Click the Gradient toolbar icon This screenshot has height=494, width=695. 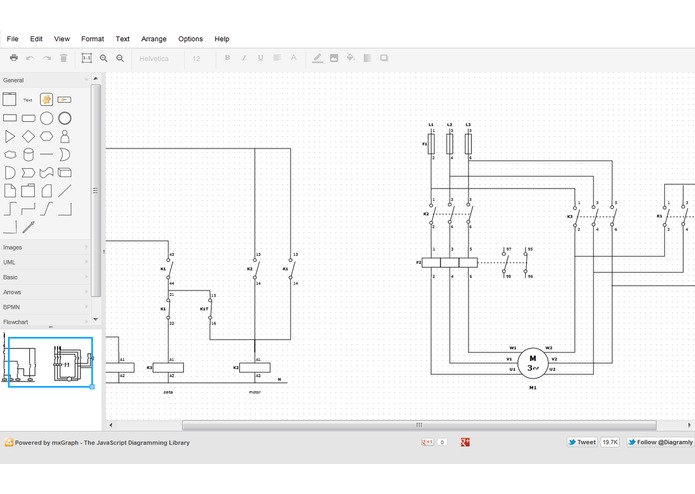pos(367,58)
